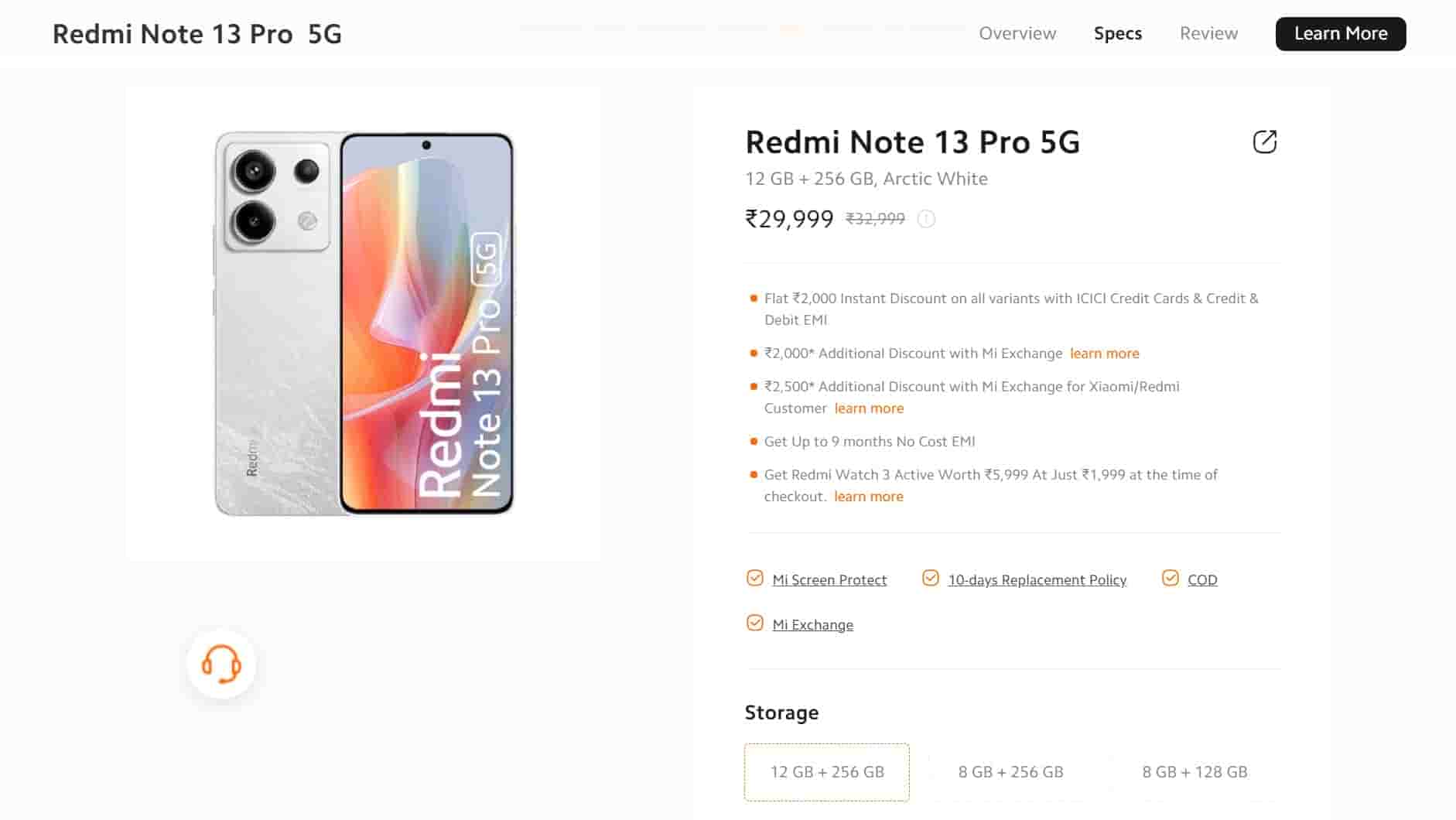Image resolution: width=1456 pixels, height=820 pixels.
Task: Open learn more for Mi Exchange discount
Action: point(1104,353)
